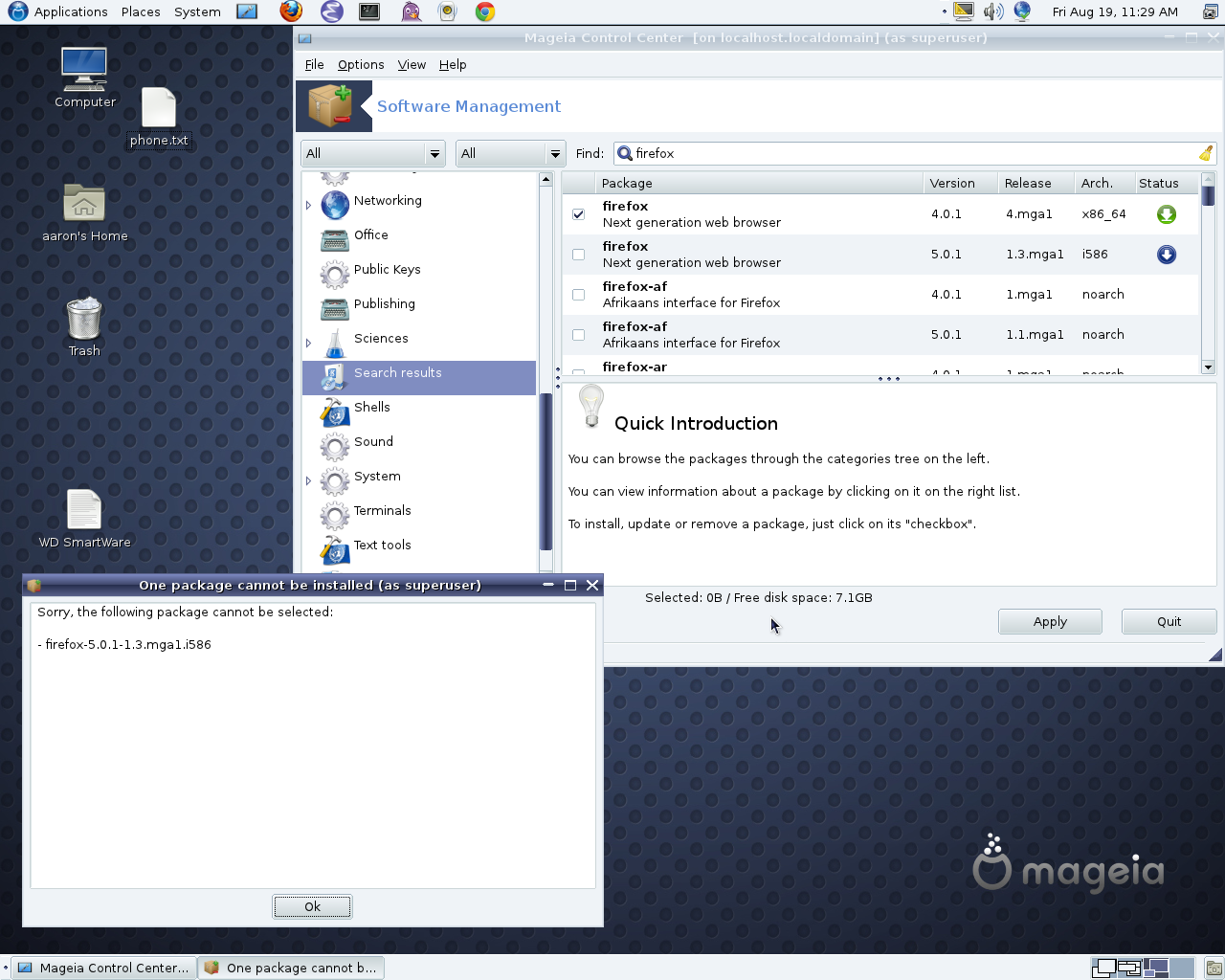
Task: Sort by the Release column header
Action: [x=1036, y=183]
